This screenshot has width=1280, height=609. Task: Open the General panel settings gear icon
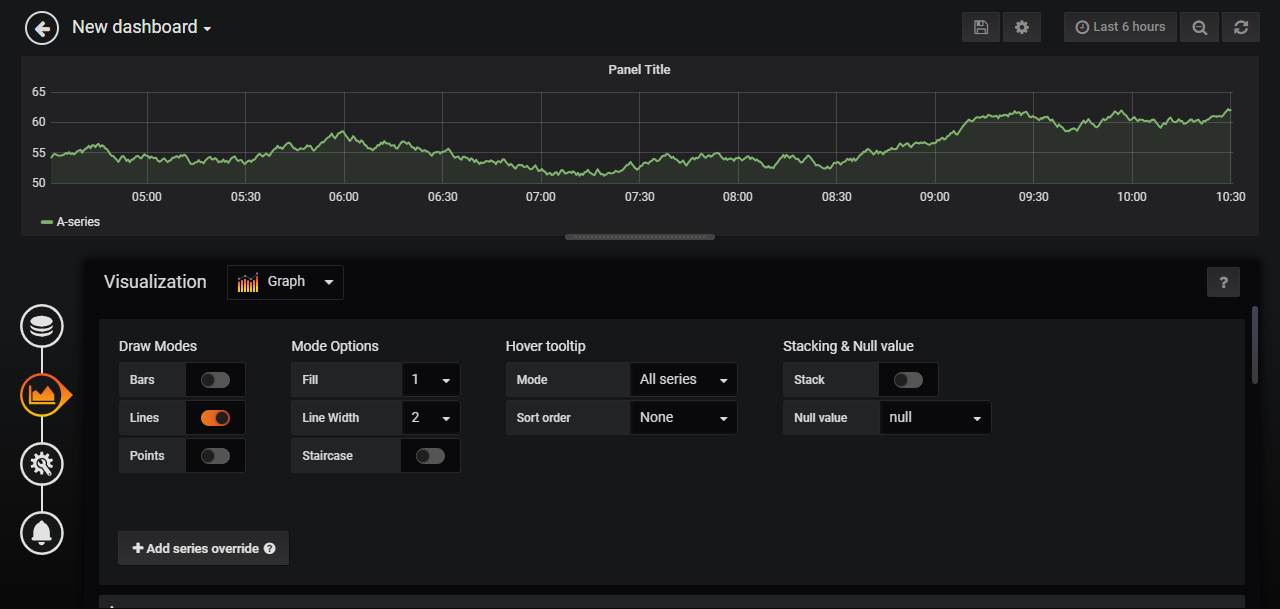41,463
